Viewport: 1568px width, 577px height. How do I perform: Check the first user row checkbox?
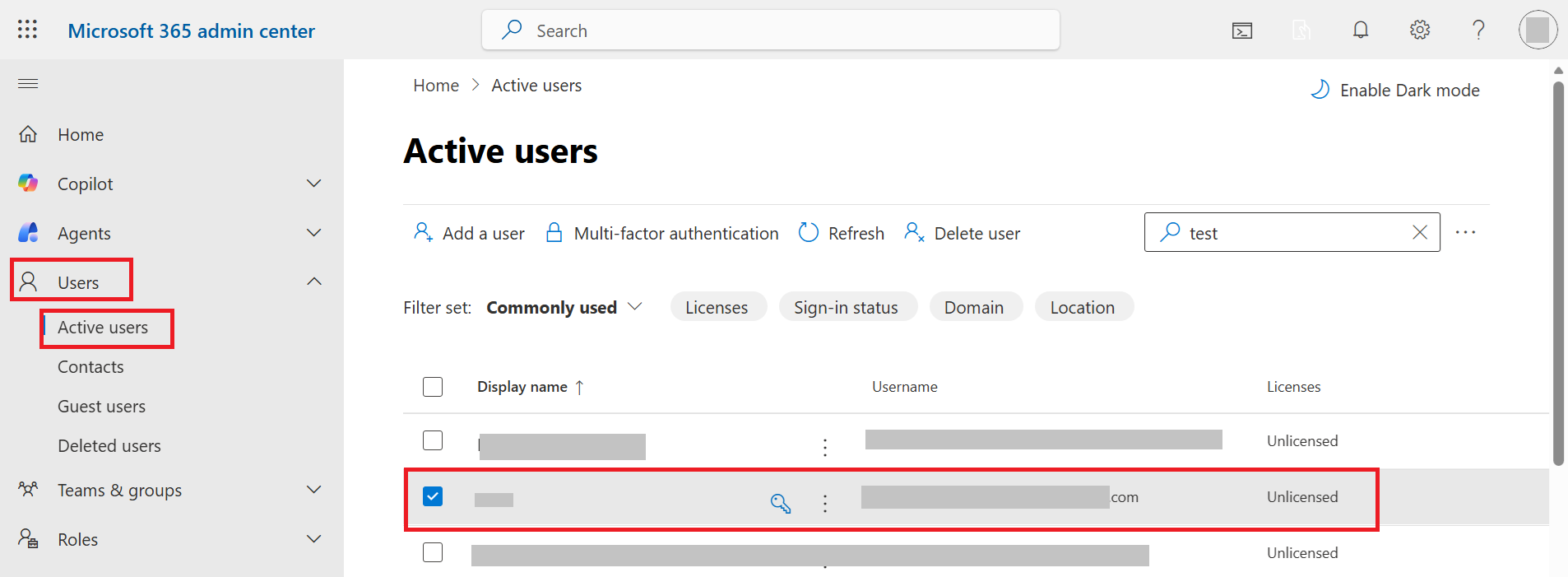(433, 440)
